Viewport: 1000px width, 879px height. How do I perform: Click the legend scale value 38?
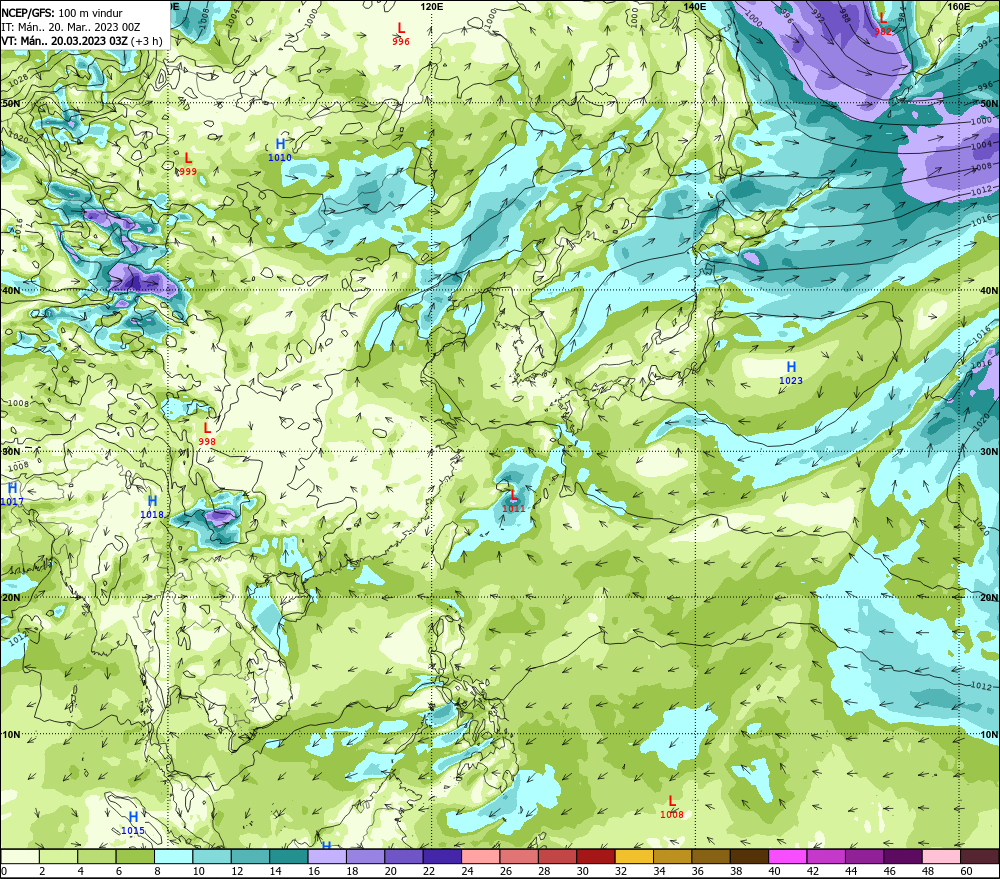tap(735, 871)
